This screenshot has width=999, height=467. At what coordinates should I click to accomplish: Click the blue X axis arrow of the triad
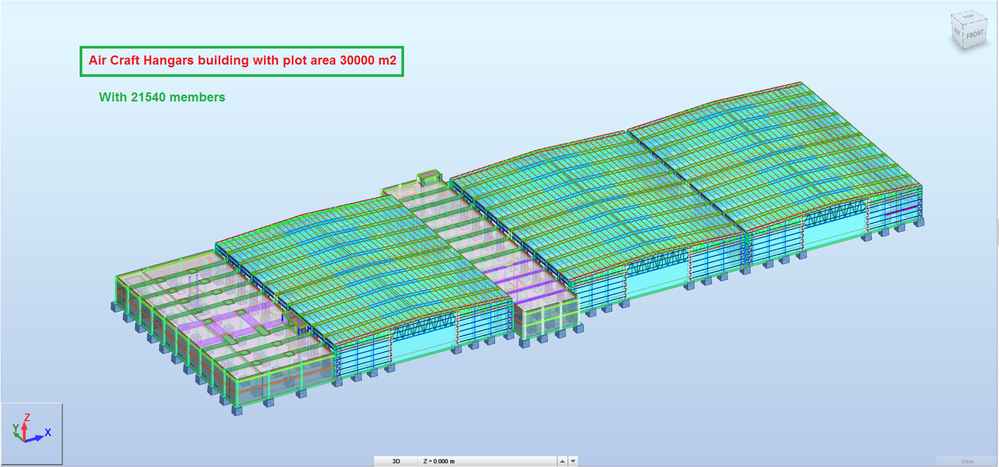35,437
